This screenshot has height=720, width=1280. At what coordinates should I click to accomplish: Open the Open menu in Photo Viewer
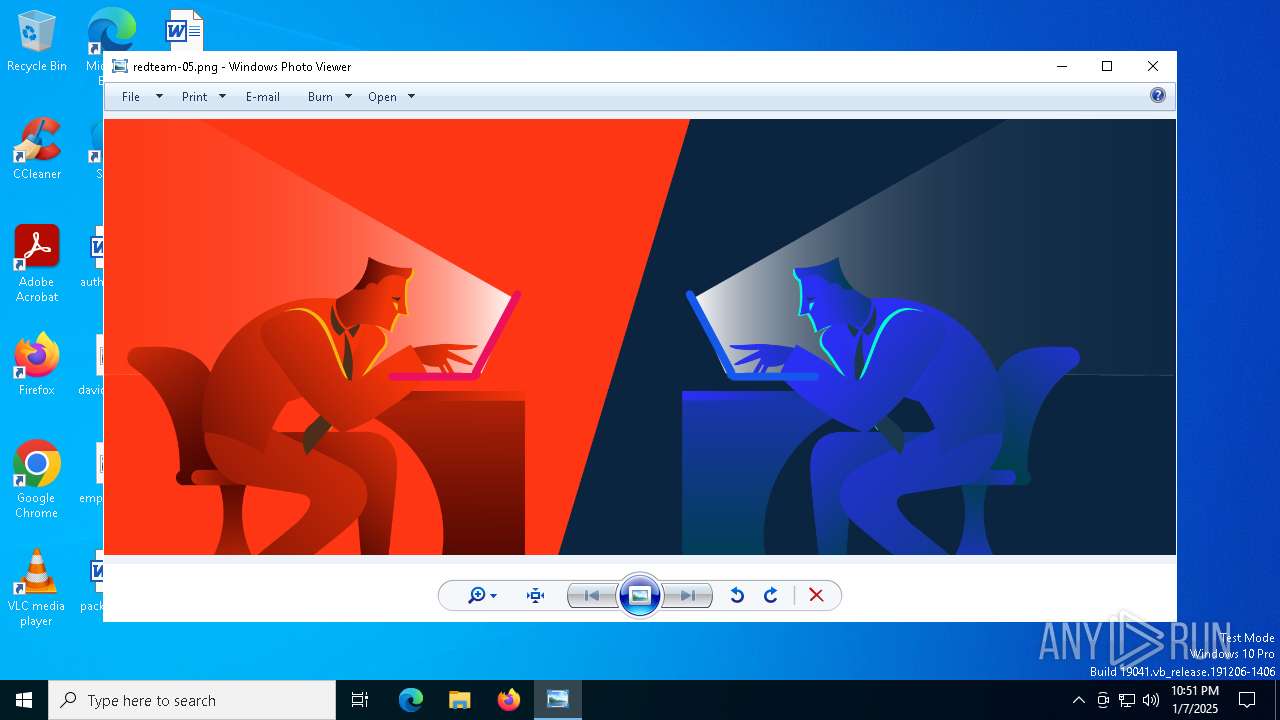tap(382, 97)
